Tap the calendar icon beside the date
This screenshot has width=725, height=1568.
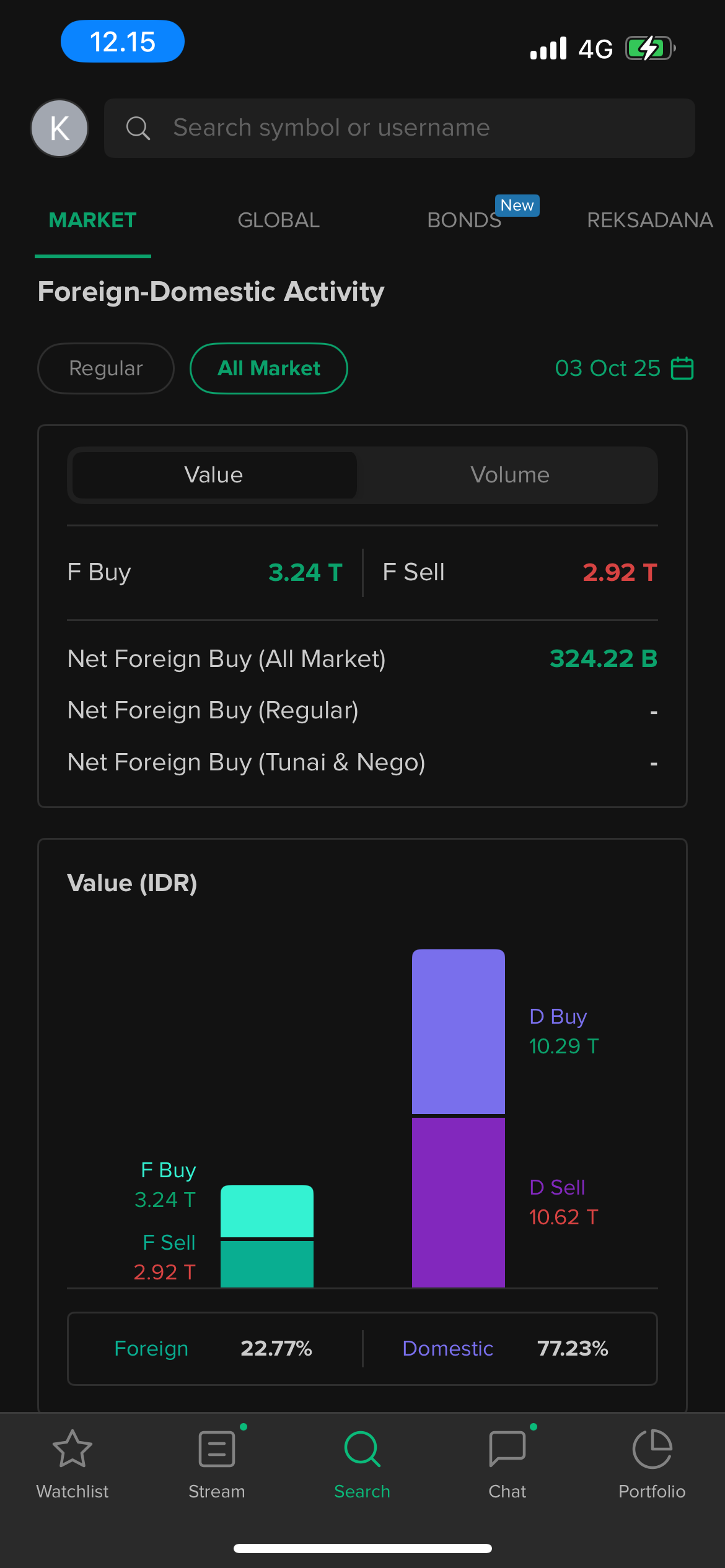coord(682,368)
